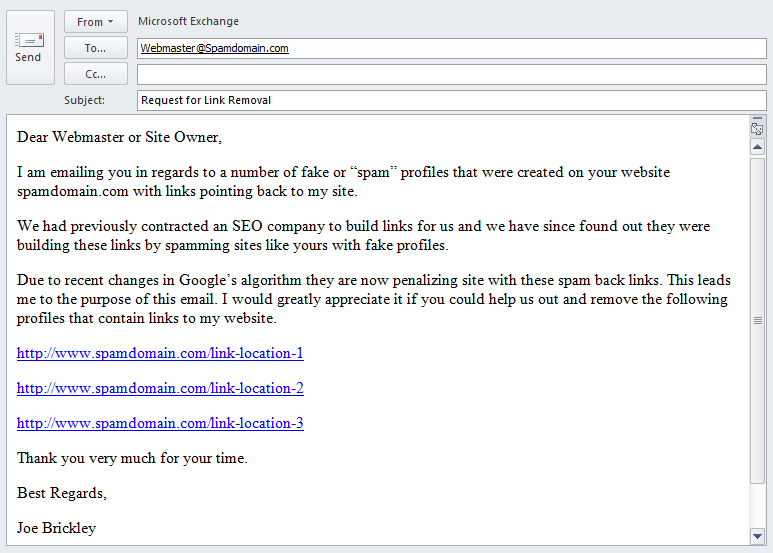Image resolution: width=773 pixels, height=553 pixels.
Task: Open the Cc... address book button
Action: (x=96, y=74)
